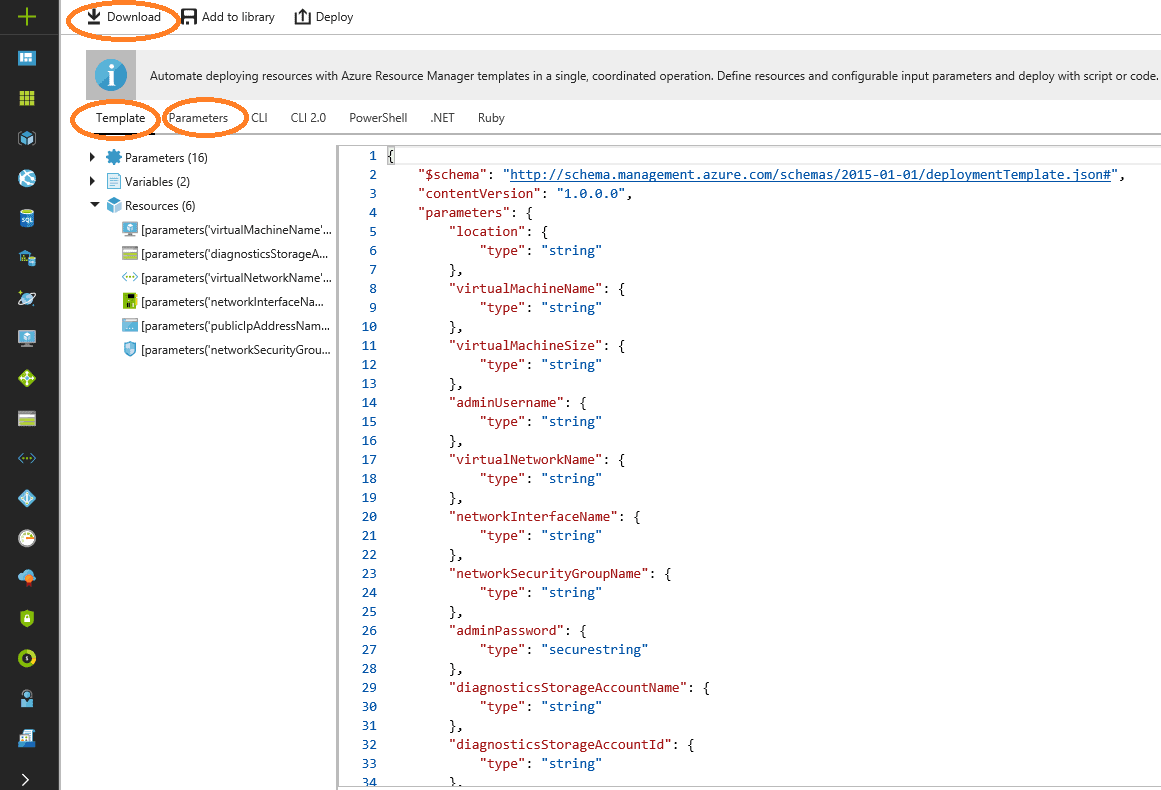Click the "1.0.0.0" version value
Viewport: 1161px width, 790px height.
(x=590, y=193)
